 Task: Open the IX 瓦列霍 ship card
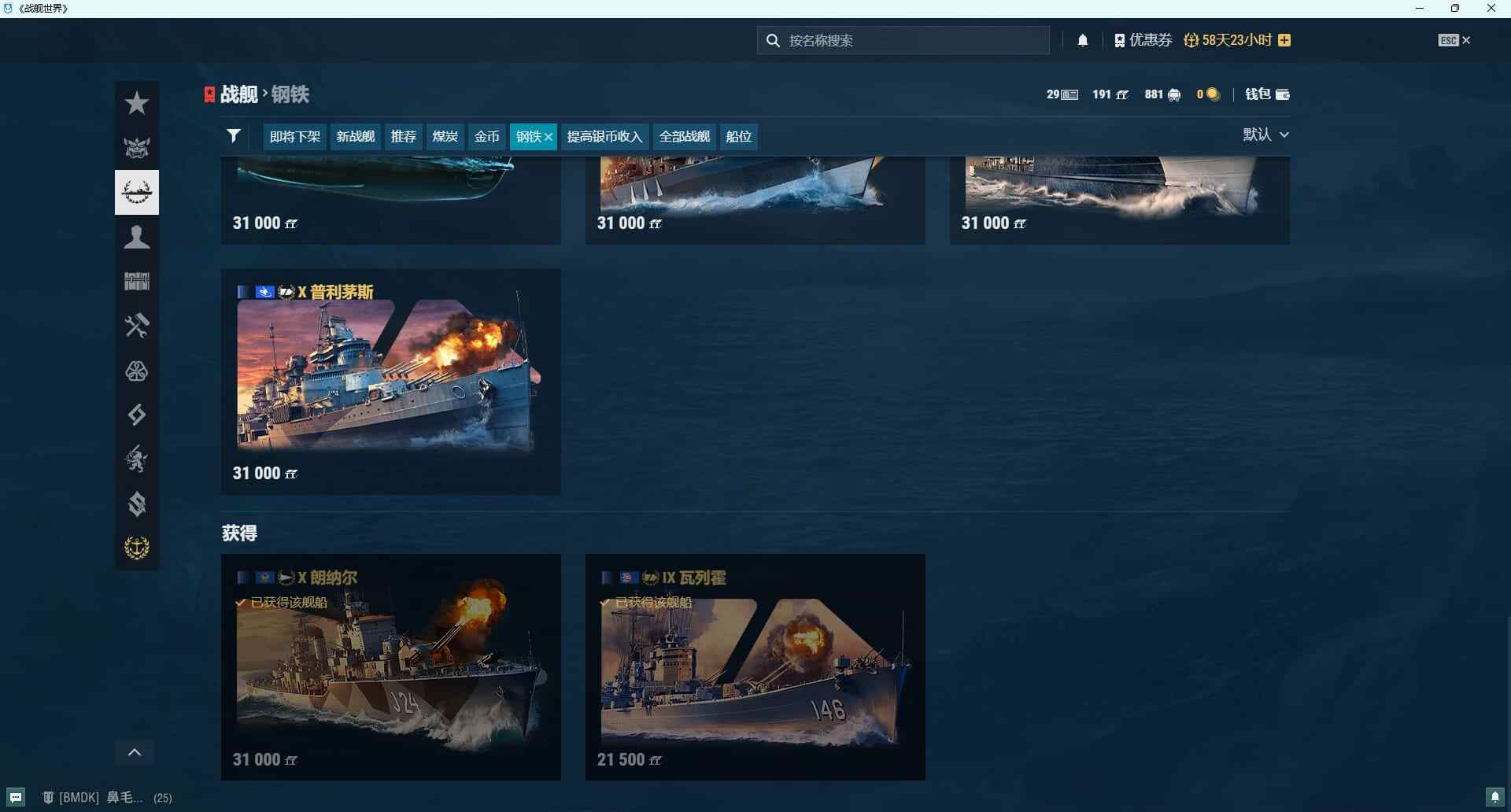[755, 667]
